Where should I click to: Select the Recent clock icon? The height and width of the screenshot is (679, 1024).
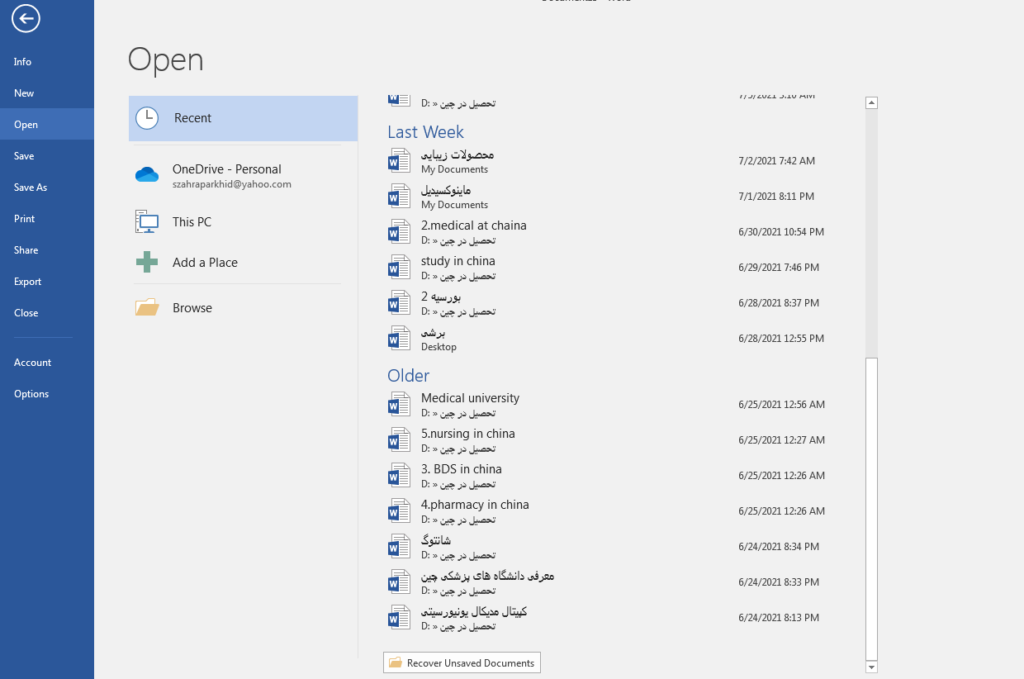(x=147, y=118)
